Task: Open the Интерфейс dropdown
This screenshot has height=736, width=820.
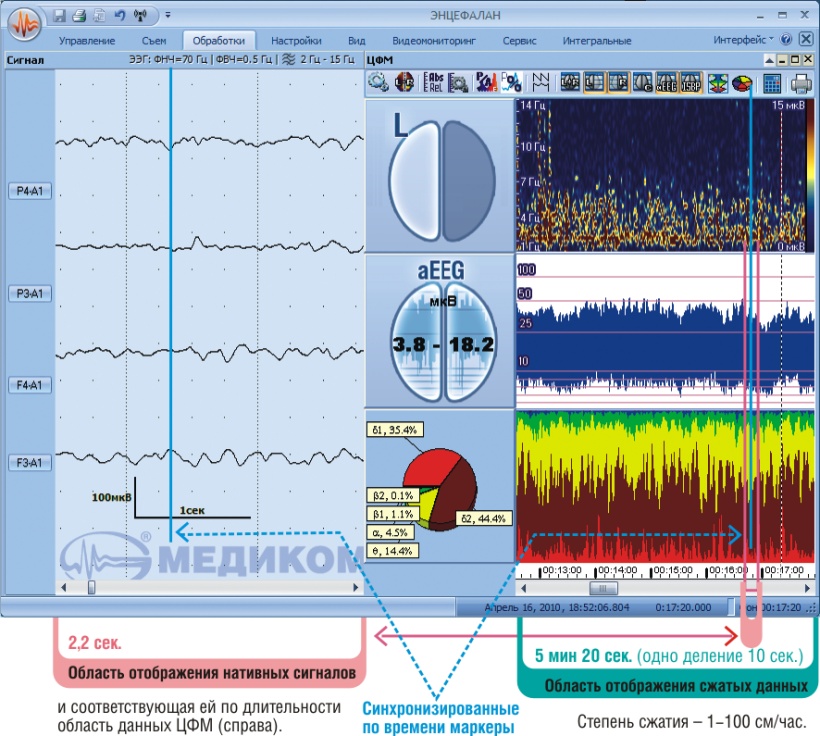Action: tap(743, 40)
